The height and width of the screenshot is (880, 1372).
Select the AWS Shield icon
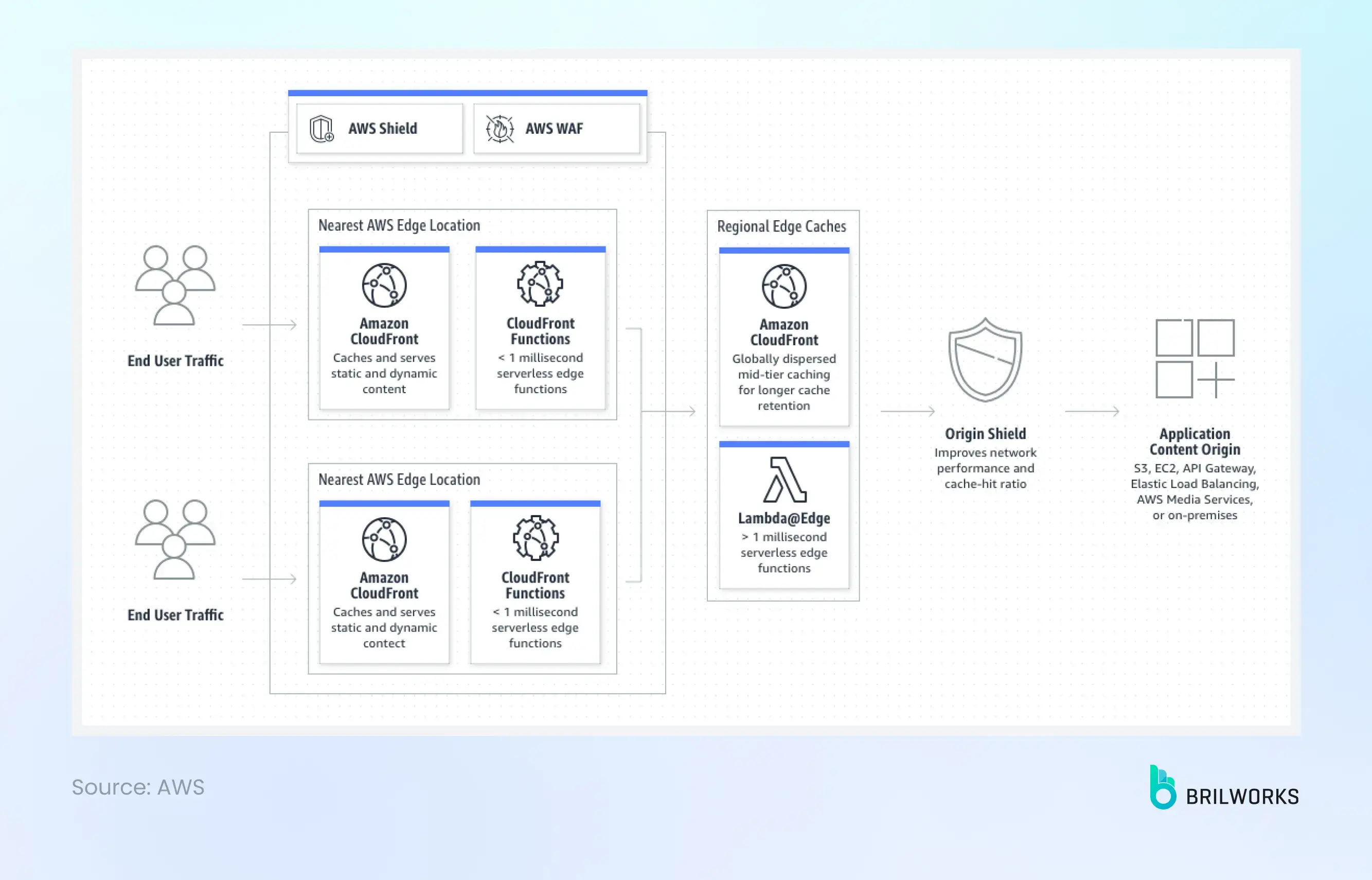pos(322,128)
